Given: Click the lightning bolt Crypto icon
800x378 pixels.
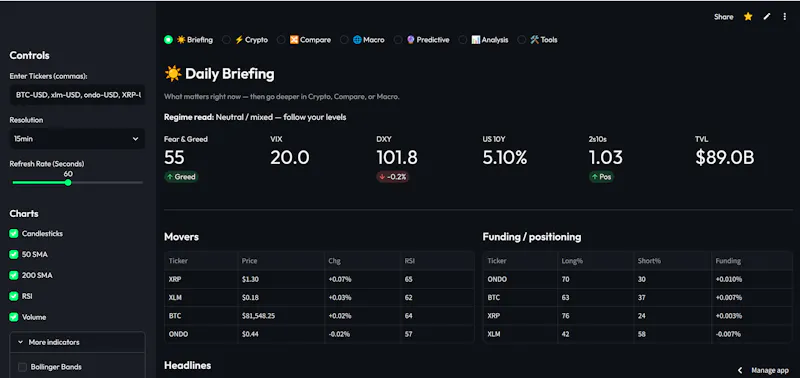Looking at the screenshot, I should [239, 40].
